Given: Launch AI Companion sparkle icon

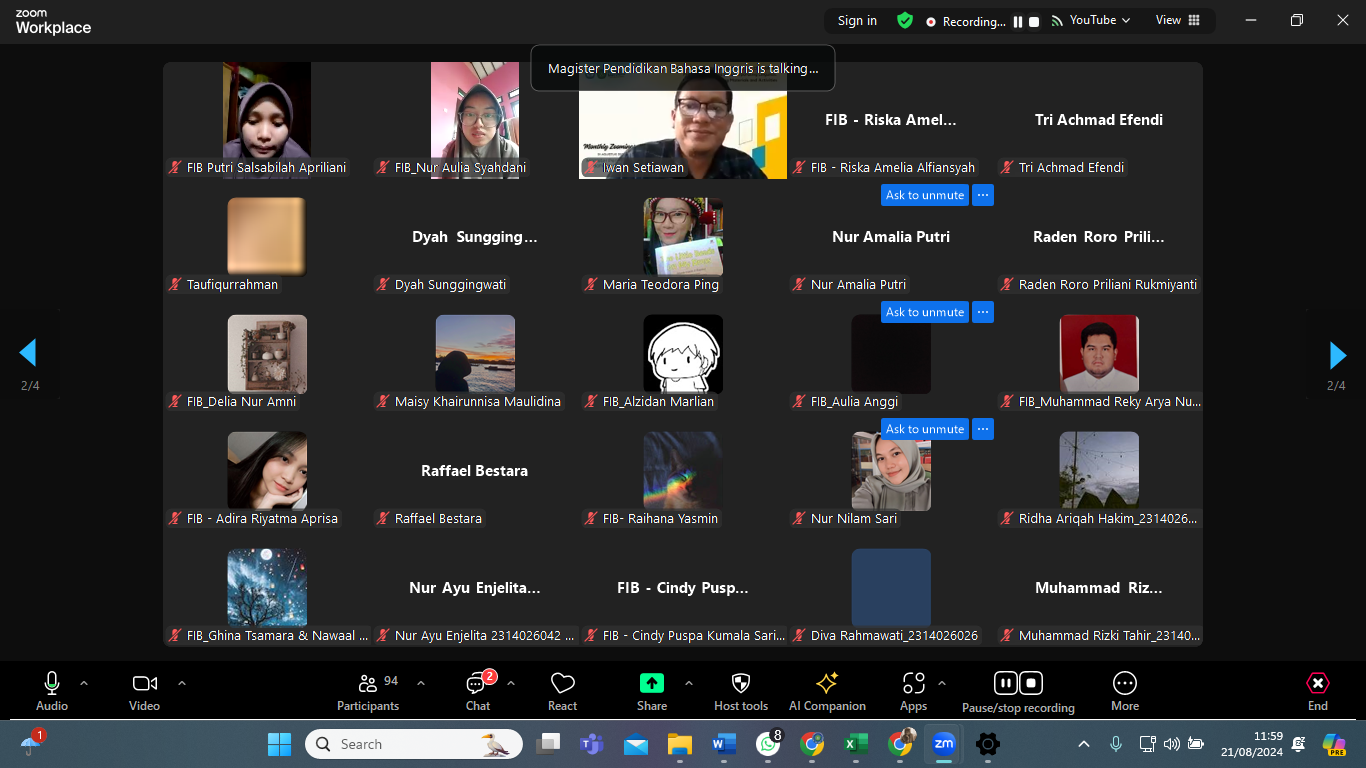Looking at the screenshot, I should coord(827,684).
